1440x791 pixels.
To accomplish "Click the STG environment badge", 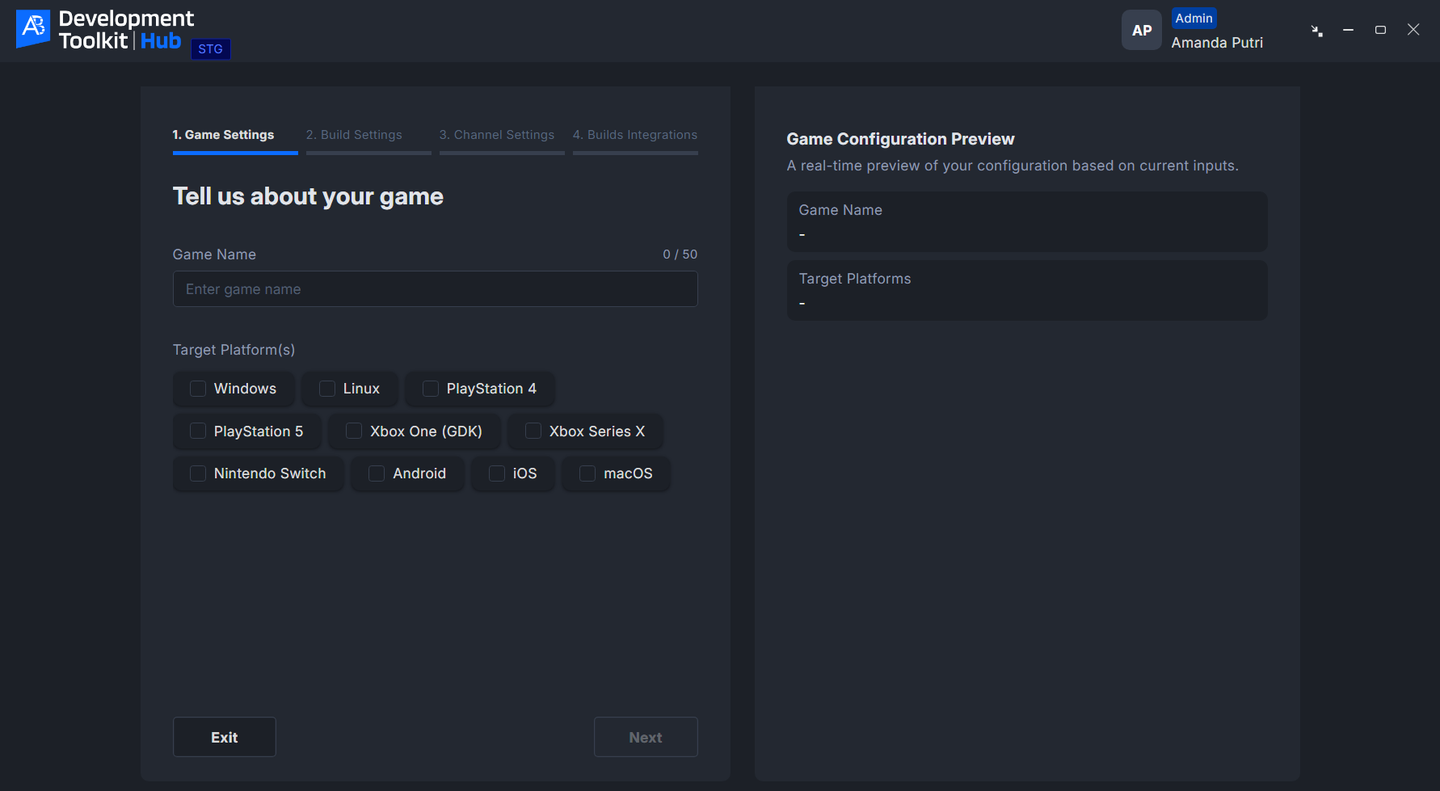I will point(210,49).
